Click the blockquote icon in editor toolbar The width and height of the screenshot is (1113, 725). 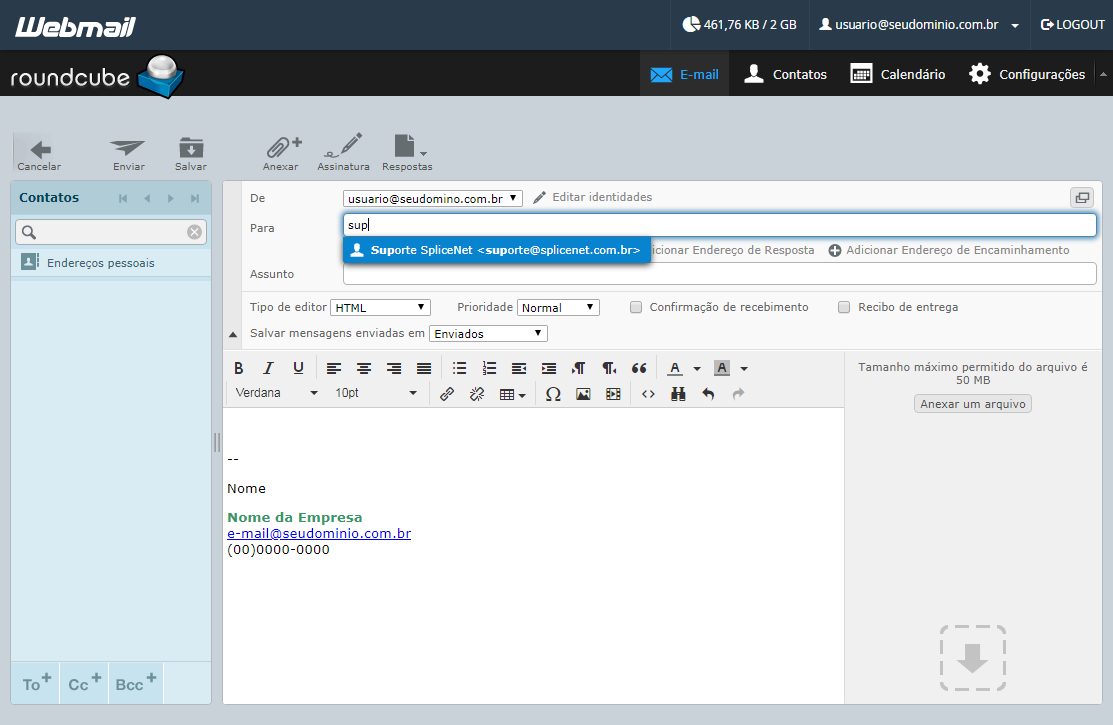click(x=639, y=368)
